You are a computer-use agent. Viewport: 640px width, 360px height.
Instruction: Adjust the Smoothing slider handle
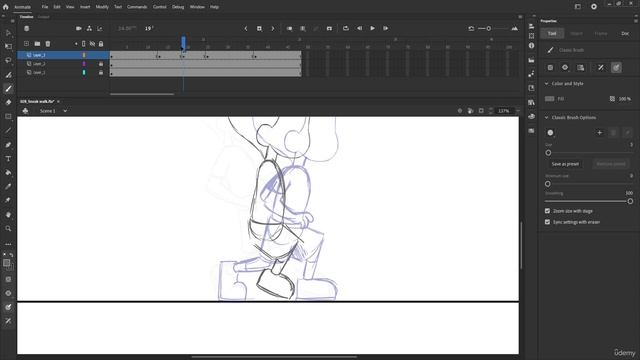[x=630, y=201]
